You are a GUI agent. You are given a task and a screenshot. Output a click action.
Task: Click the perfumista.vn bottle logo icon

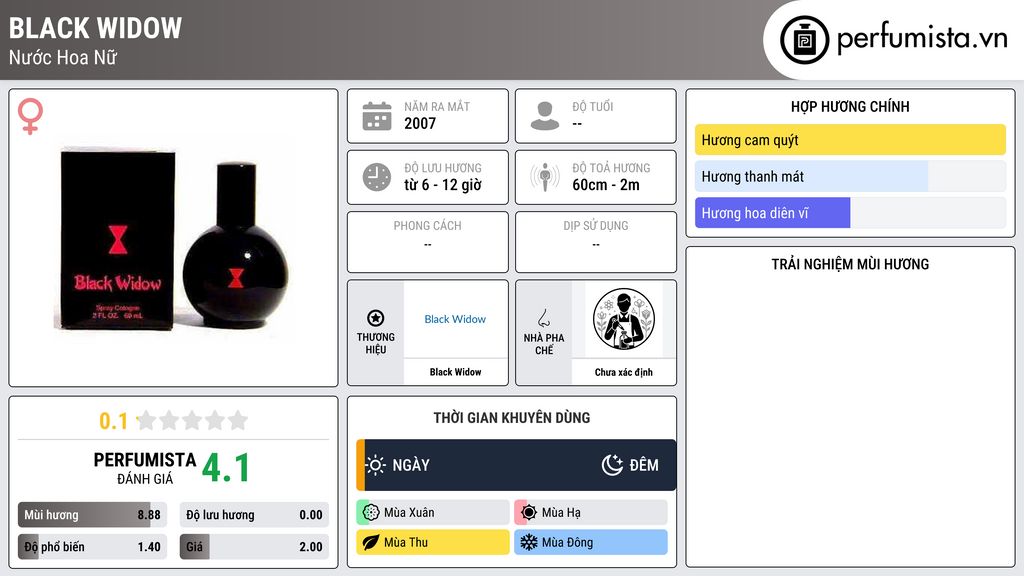click(x=804, y=40)
